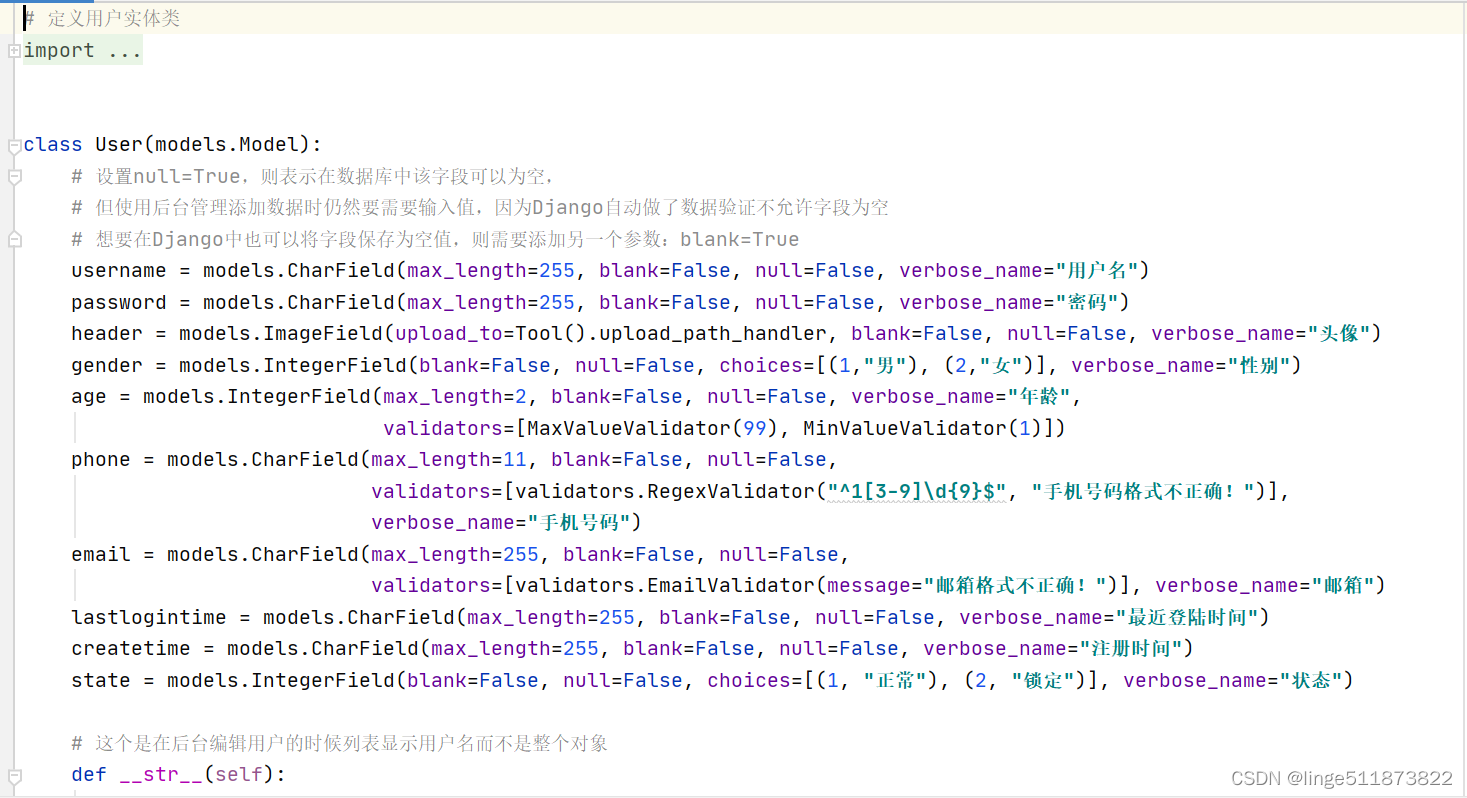Click the 'username' field name
The height and width of the screenshot is (798, 1467).
[x=119, y=271]
